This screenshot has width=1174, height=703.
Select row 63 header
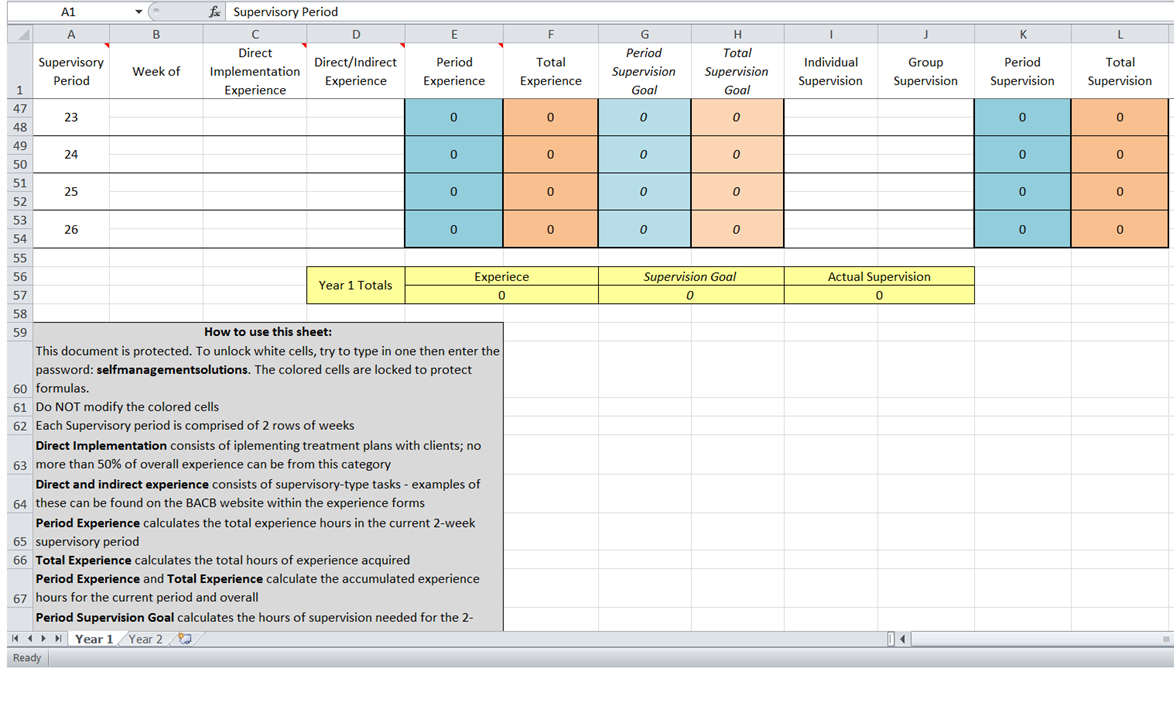click(20, 455)
